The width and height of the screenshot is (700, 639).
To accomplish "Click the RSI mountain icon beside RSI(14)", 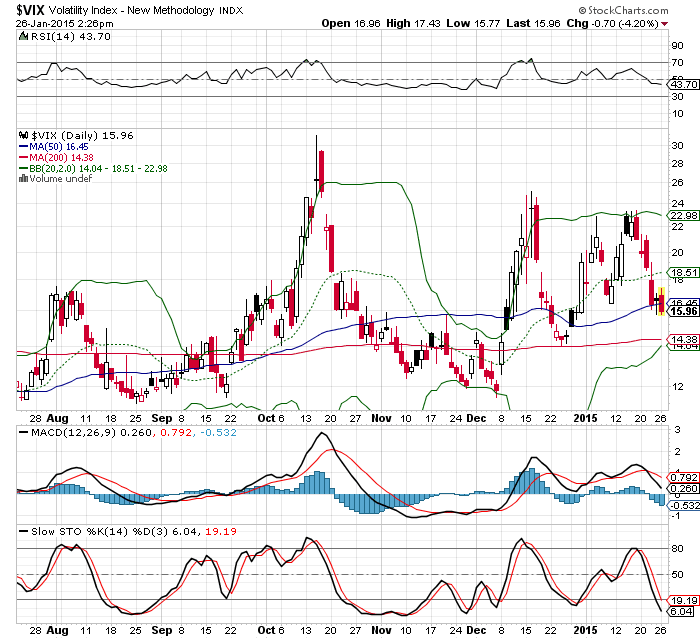I will pyautogui.click(x=23, y=36).
